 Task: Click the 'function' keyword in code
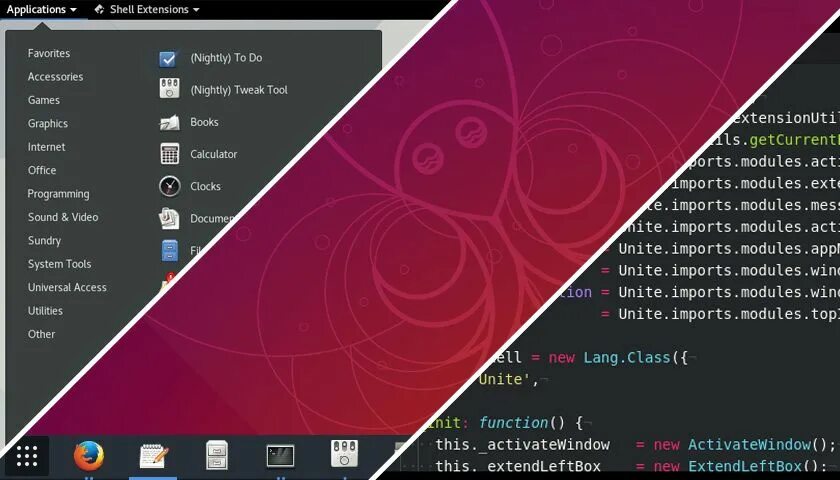pyautogui.click(x=514, y=423)
